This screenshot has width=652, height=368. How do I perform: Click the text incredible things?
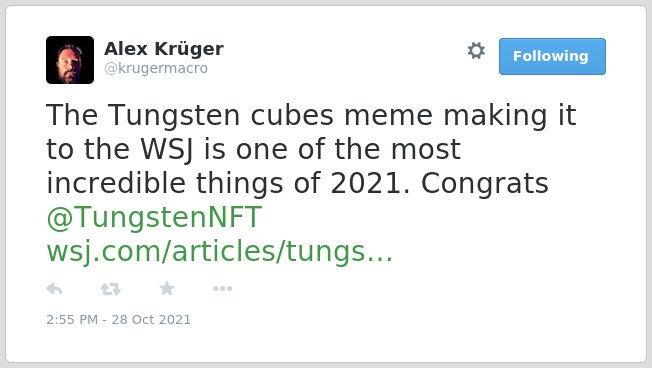tap(165, 183)
